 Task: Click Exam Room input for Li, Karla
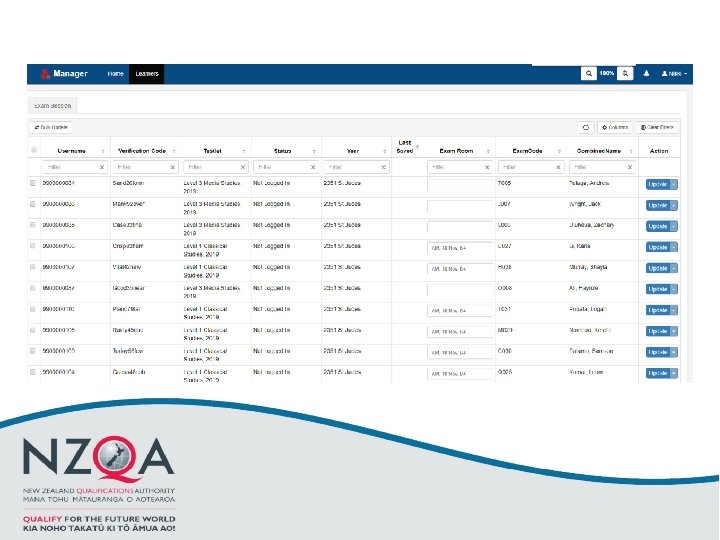tap(460, 248)
